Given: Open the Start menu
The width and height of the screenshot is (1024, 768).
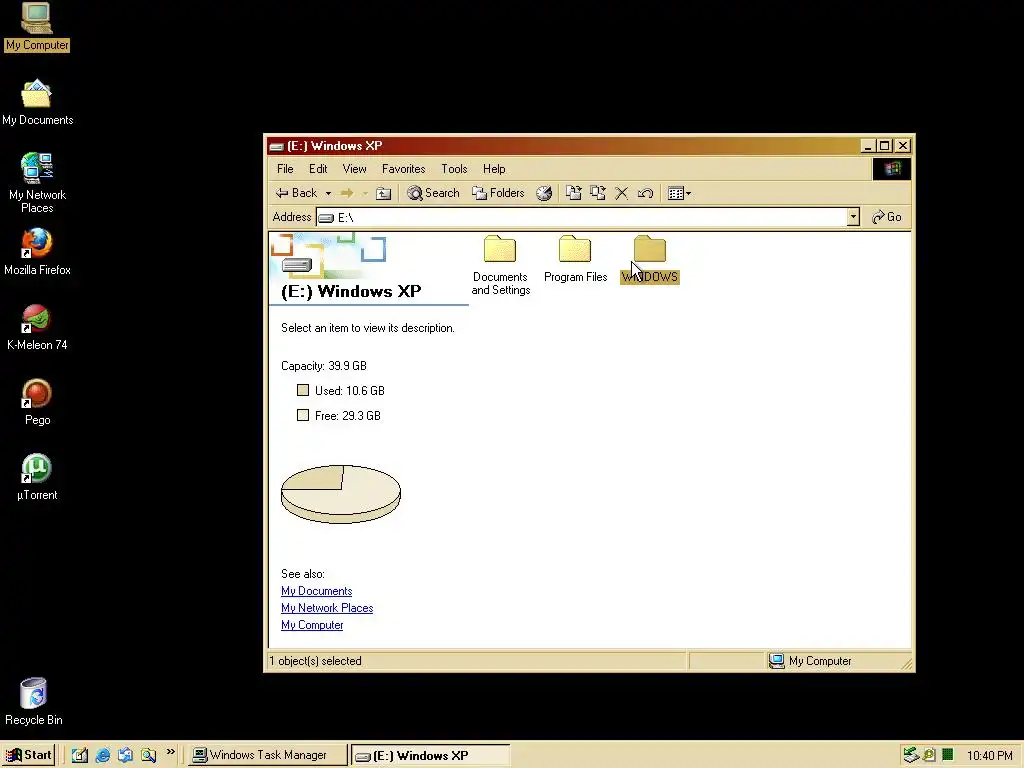Looking at the screenshot, I should [29, 756].
